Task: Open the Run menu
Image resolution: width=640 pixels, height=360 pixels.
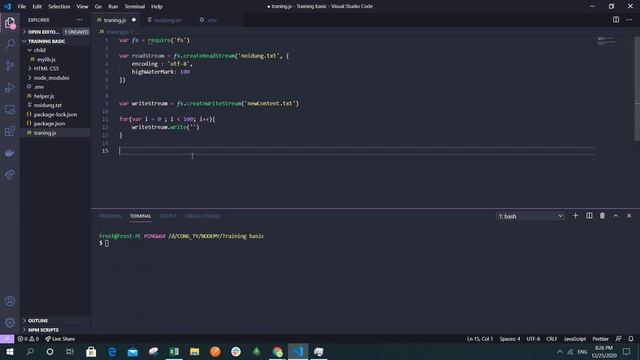Action: [113, 7]
